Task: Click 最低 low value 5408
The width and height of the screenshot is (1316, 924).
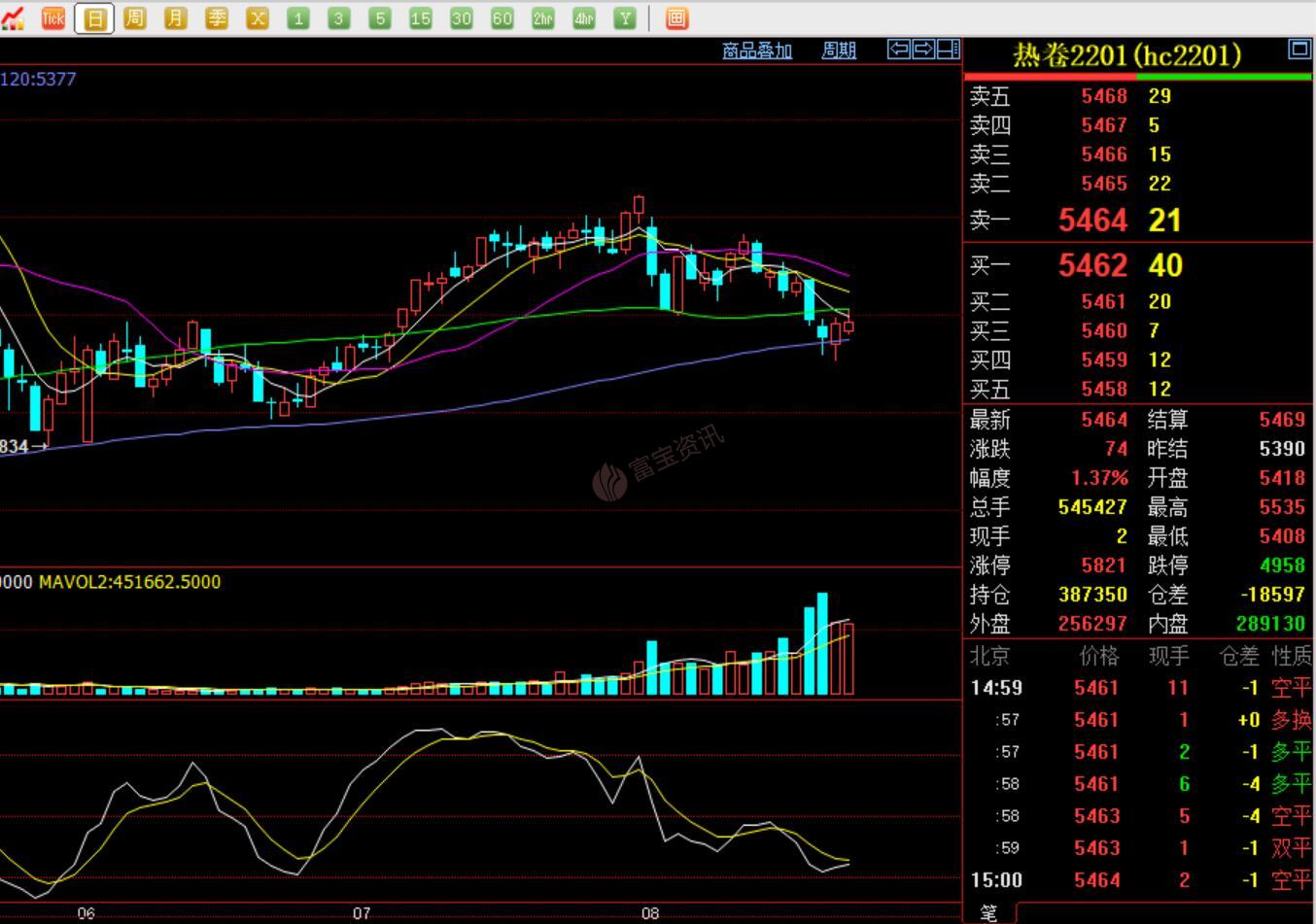Action: tap(1282, 536)
